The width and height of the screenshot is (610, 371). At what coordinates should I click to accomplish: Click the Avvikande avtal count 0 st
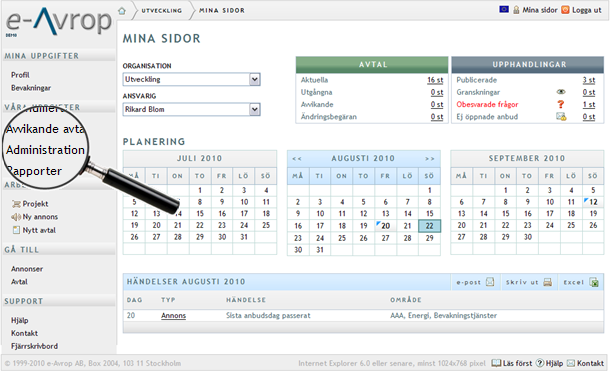pyautogui.click(x=437, y=104)
